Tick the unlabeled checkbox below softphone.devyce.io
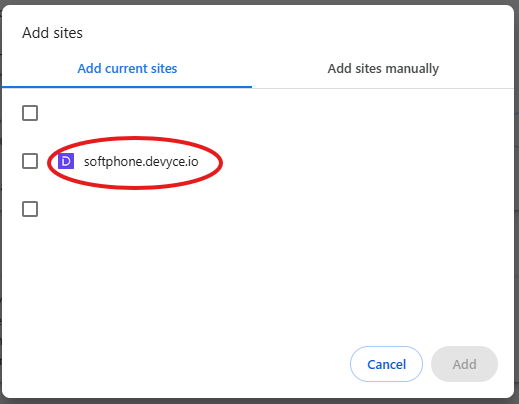Screen dimensions: 519x404 (30, 209)
